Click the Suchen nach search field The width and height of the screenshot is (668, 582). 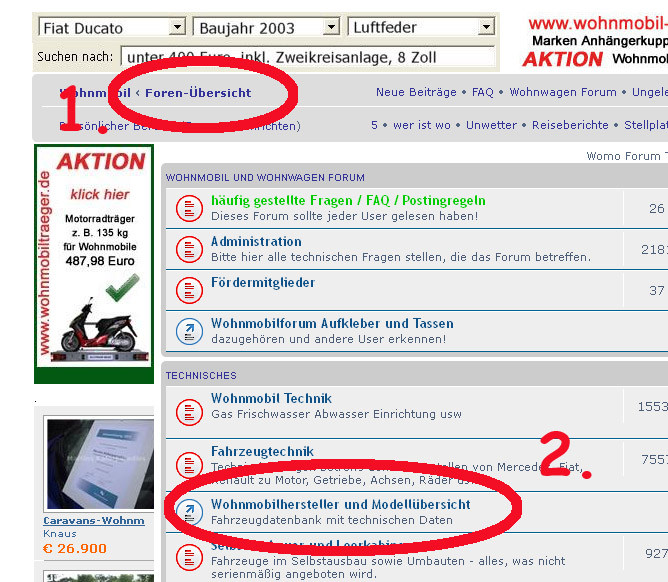(x=307, y=57)
